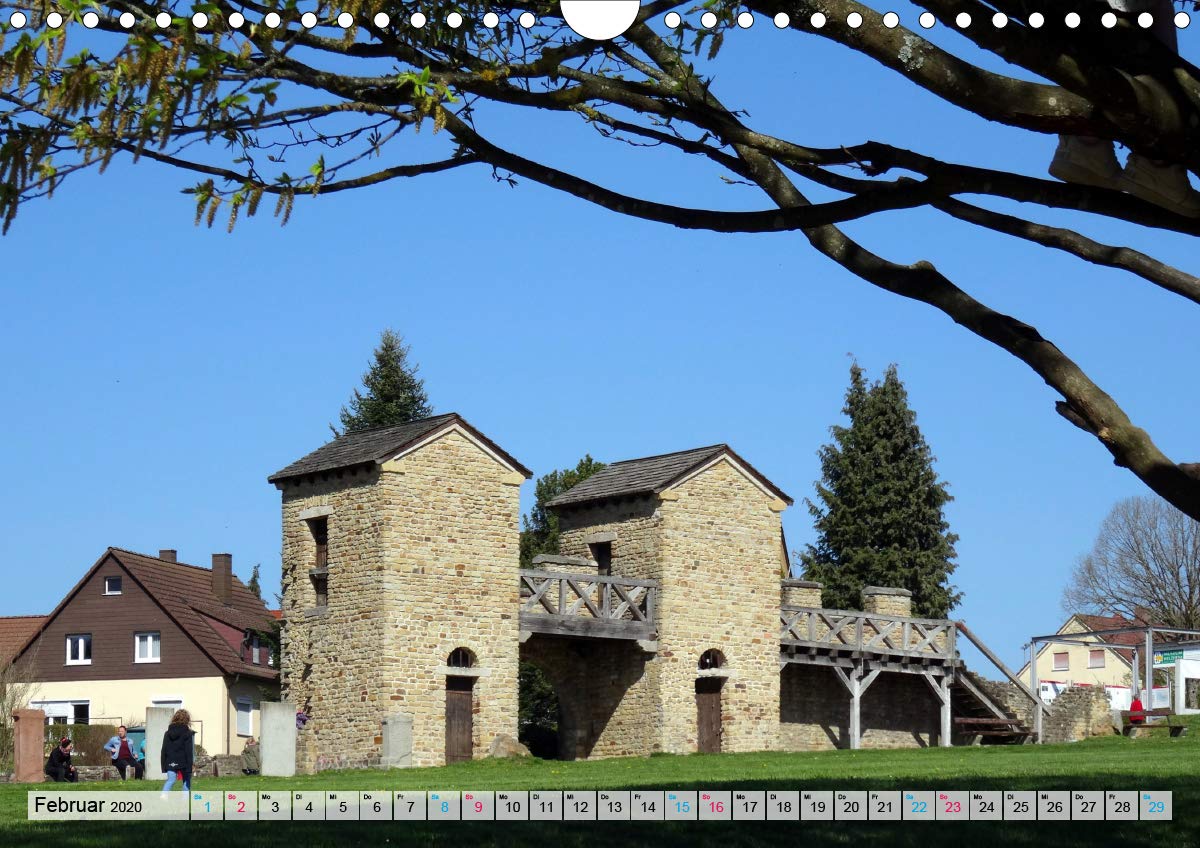Pick day 5 (Mi) on calendar
The height and width of the screenshot is (848, 1200).
point(342,806)
